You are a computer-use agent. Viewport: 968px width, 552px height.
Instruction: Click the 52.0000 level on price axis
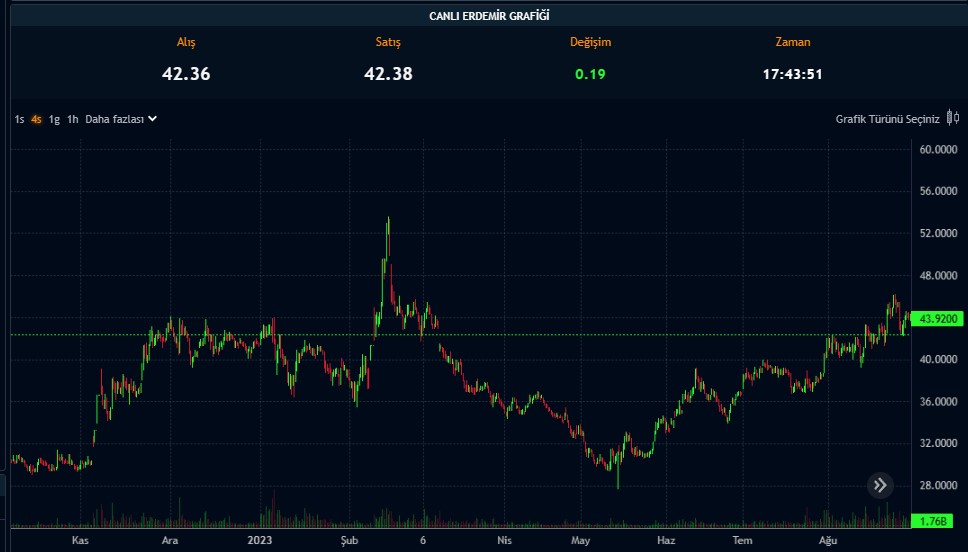point(938,233)
